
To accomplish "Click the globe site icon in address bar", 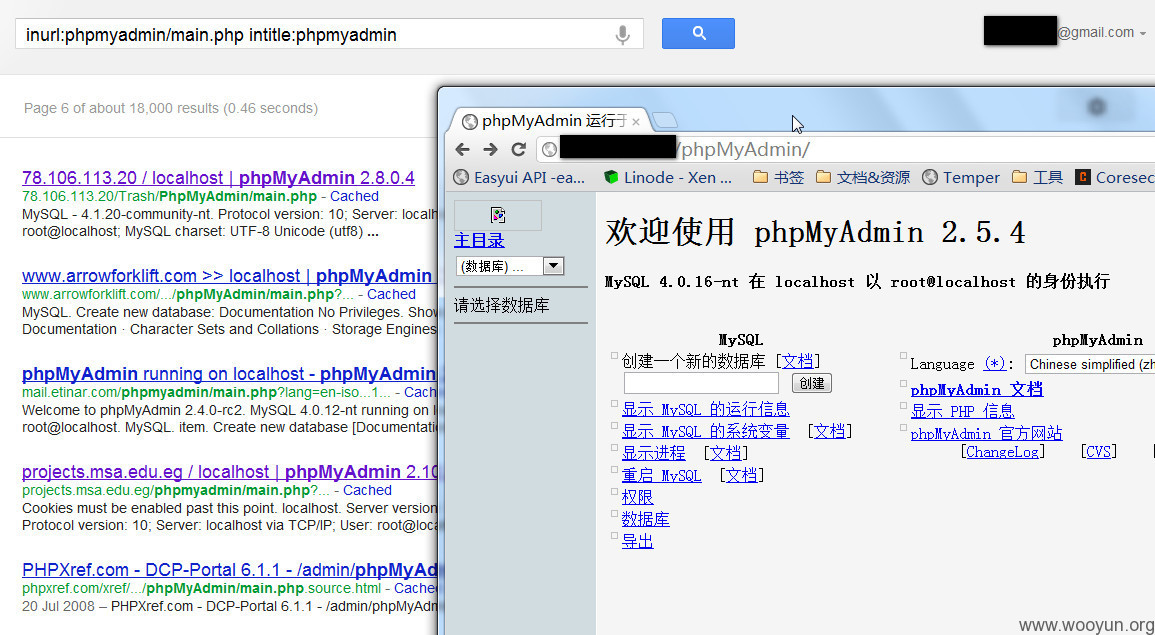I will 550,150.
